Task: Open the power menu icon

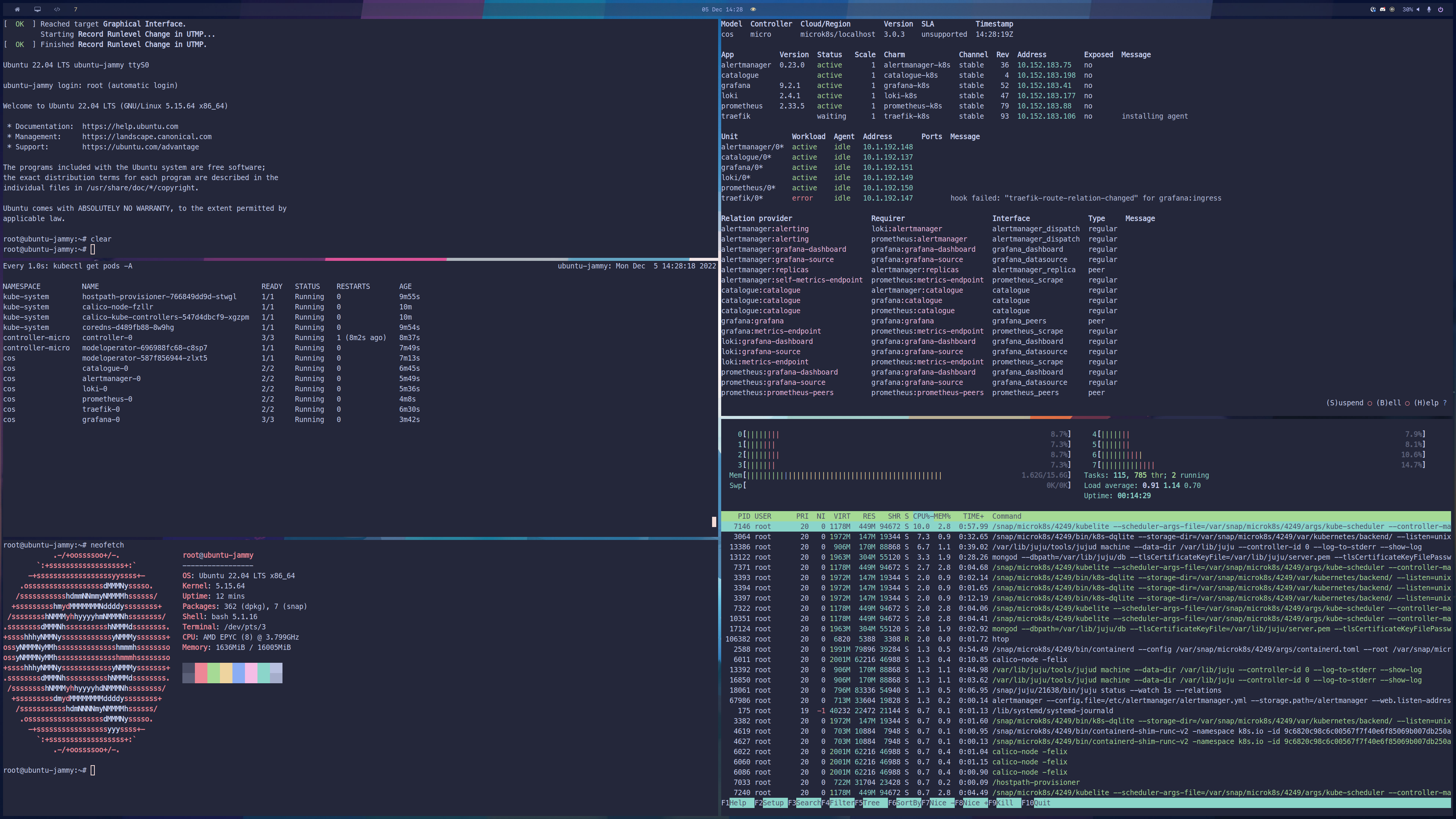Action: click(x=1441, y=9)
